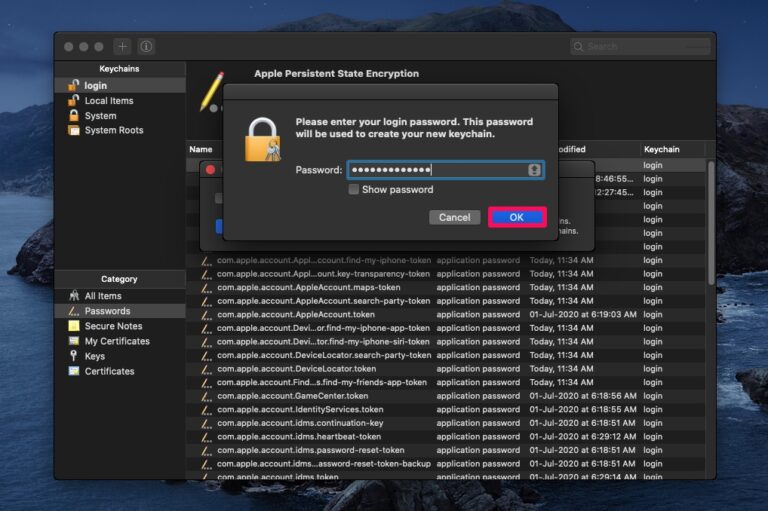Viewport: 768px width, 511px height.
Task: Click the password assistant key icon in field
Action: point(534,170)
